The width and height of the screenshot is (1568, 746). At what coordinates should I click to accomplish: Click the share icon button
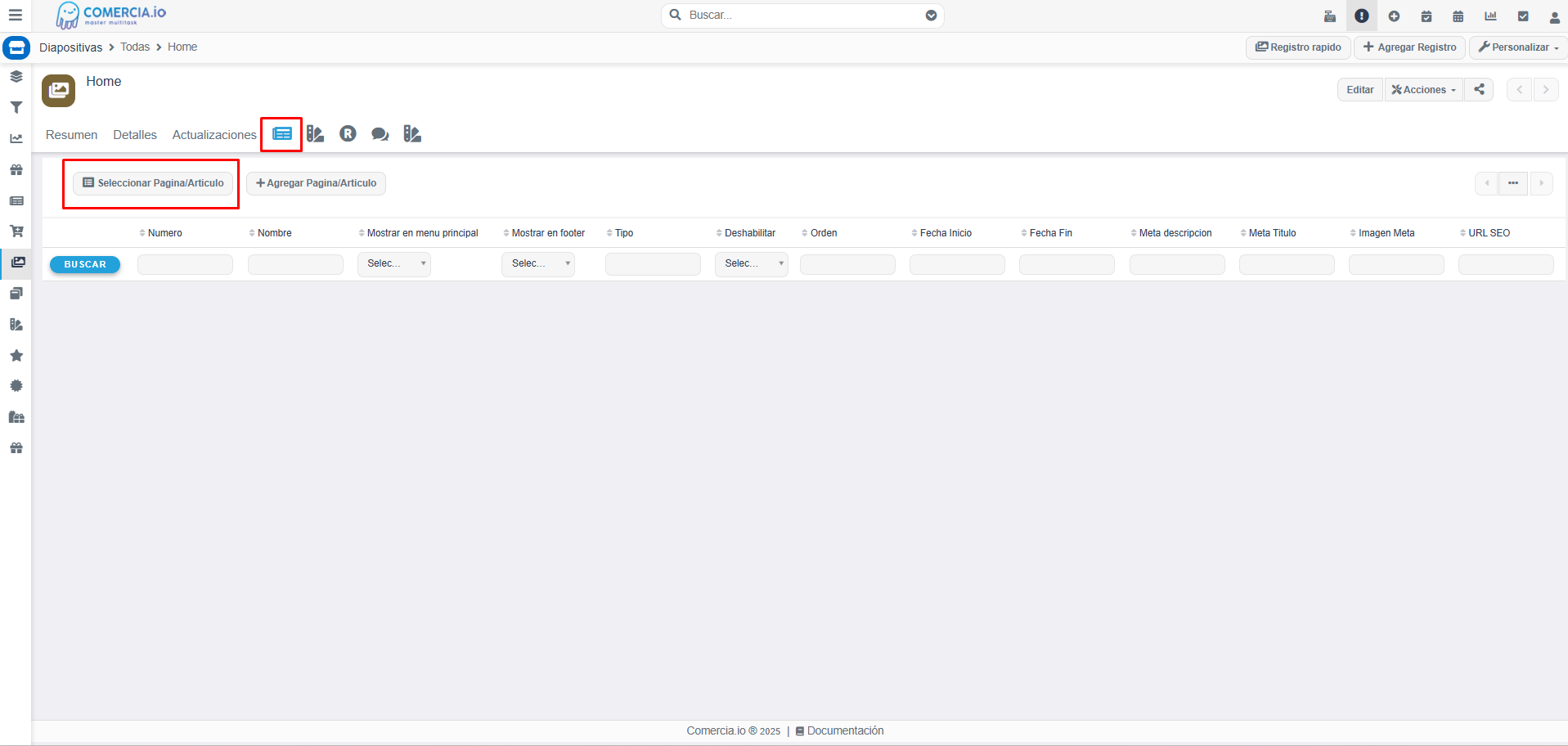coord(1479,89)
